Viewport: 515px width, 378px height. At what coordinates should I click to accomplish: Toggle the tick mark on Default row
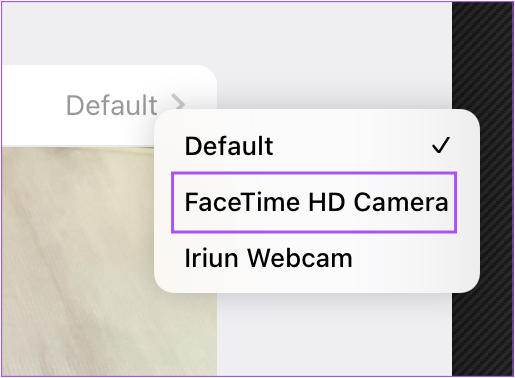point(441,145)
